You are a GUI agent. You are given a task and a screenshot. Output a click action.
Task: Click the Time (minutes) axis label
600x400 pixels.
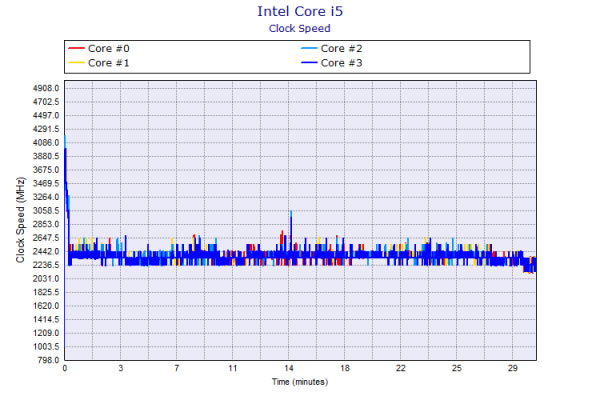pos(300,382)
